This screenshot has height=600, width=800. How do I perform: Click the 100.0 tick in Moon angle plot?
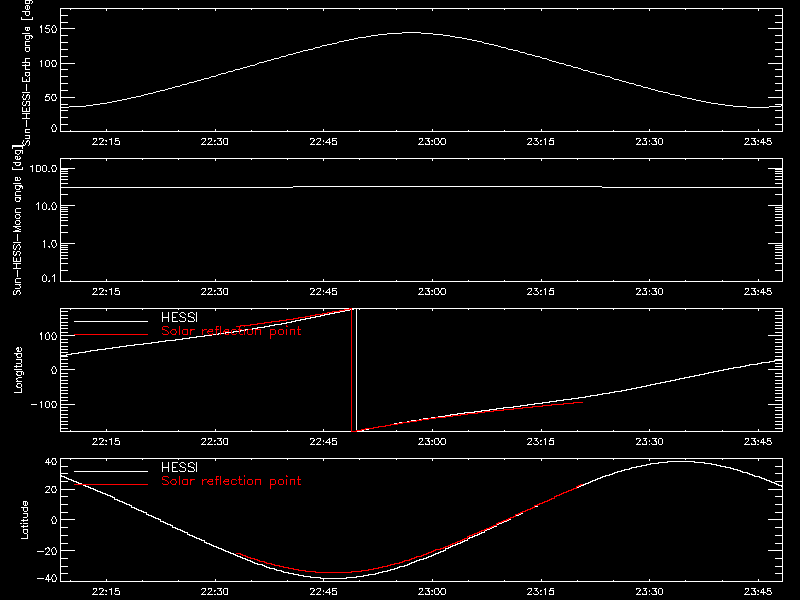pyautogui.click(x=43, y=169)
